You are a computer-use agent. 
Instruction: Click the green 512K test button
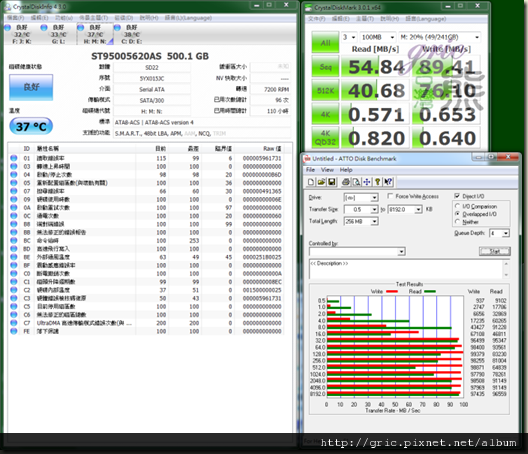[x=325, y=91]
